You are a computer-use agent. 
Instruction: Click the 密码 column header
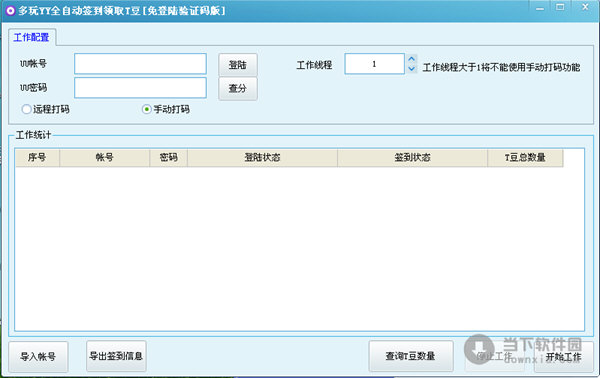[168, 157]
